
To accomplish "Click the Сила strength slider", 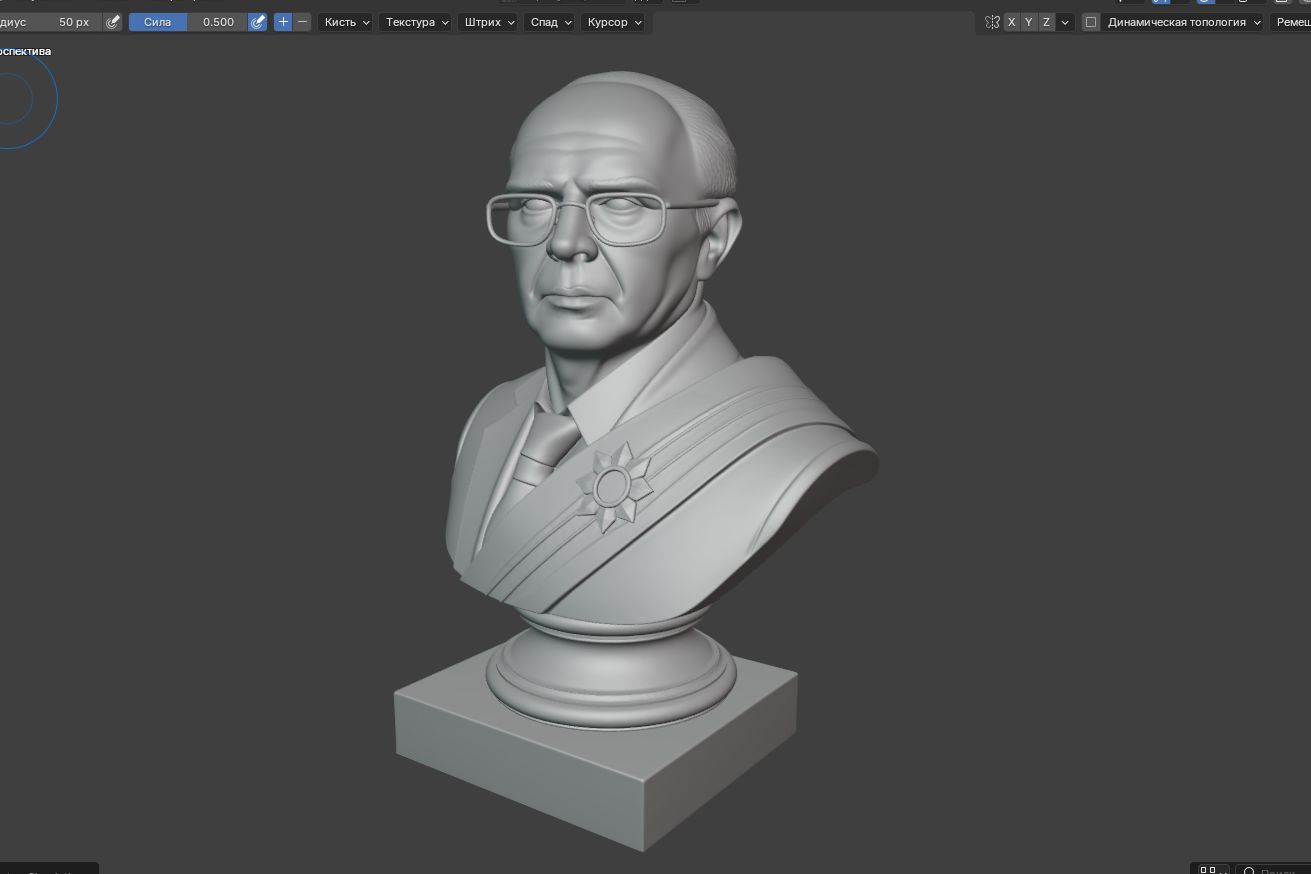I will click(187, 22).
